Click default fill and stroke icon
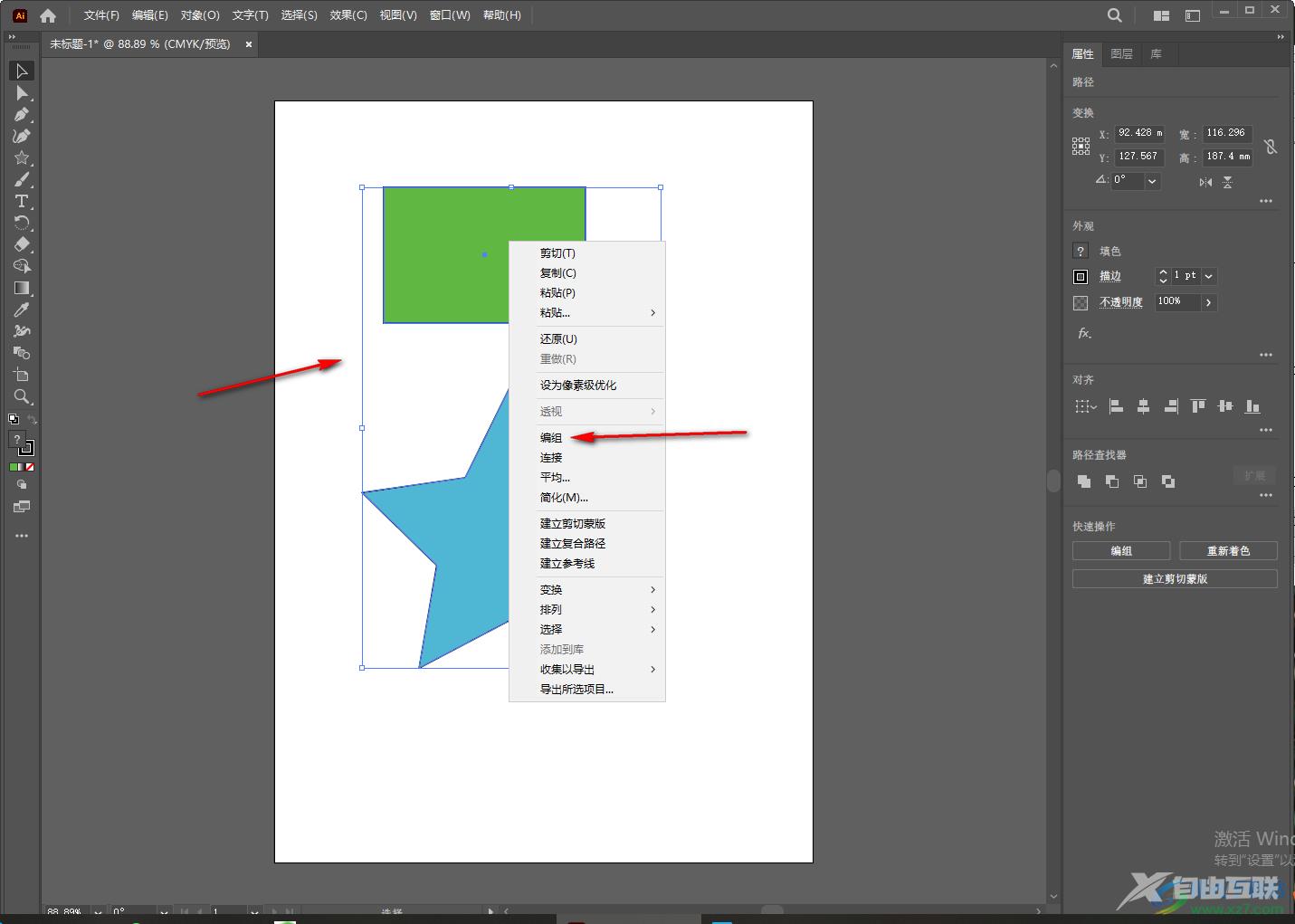1295x924 pixels. 14,419
